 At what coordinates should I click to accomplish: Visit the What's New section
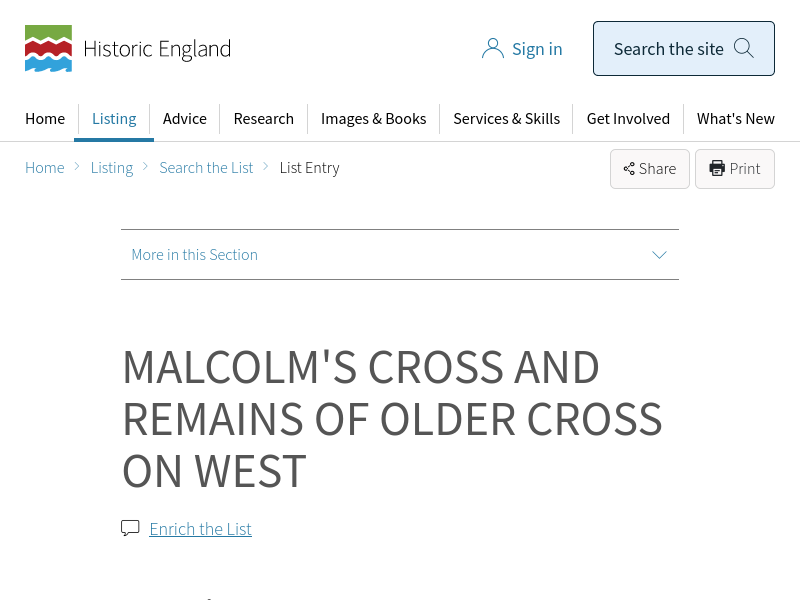point(736,119)
